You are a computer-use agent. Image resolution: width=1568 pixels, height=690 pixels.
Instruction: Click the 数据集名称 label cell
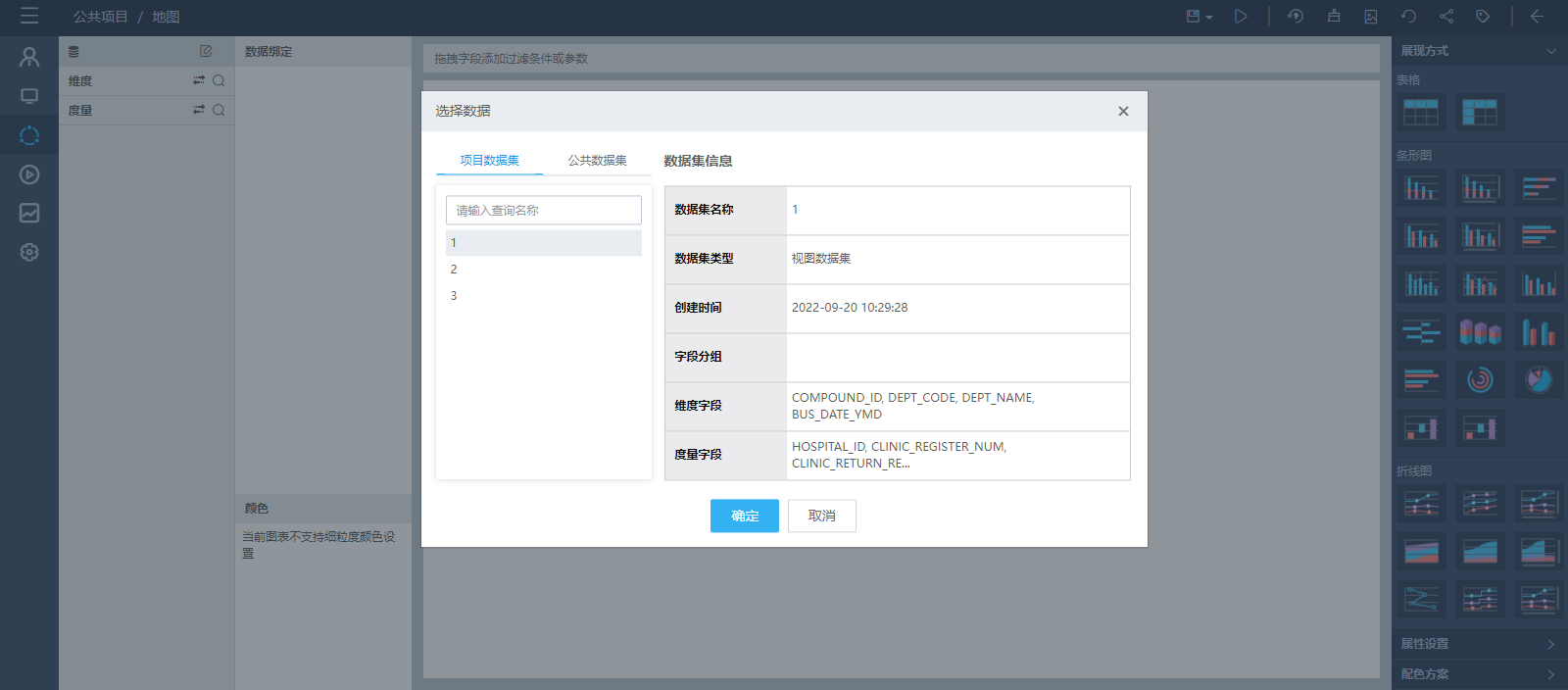725,210
